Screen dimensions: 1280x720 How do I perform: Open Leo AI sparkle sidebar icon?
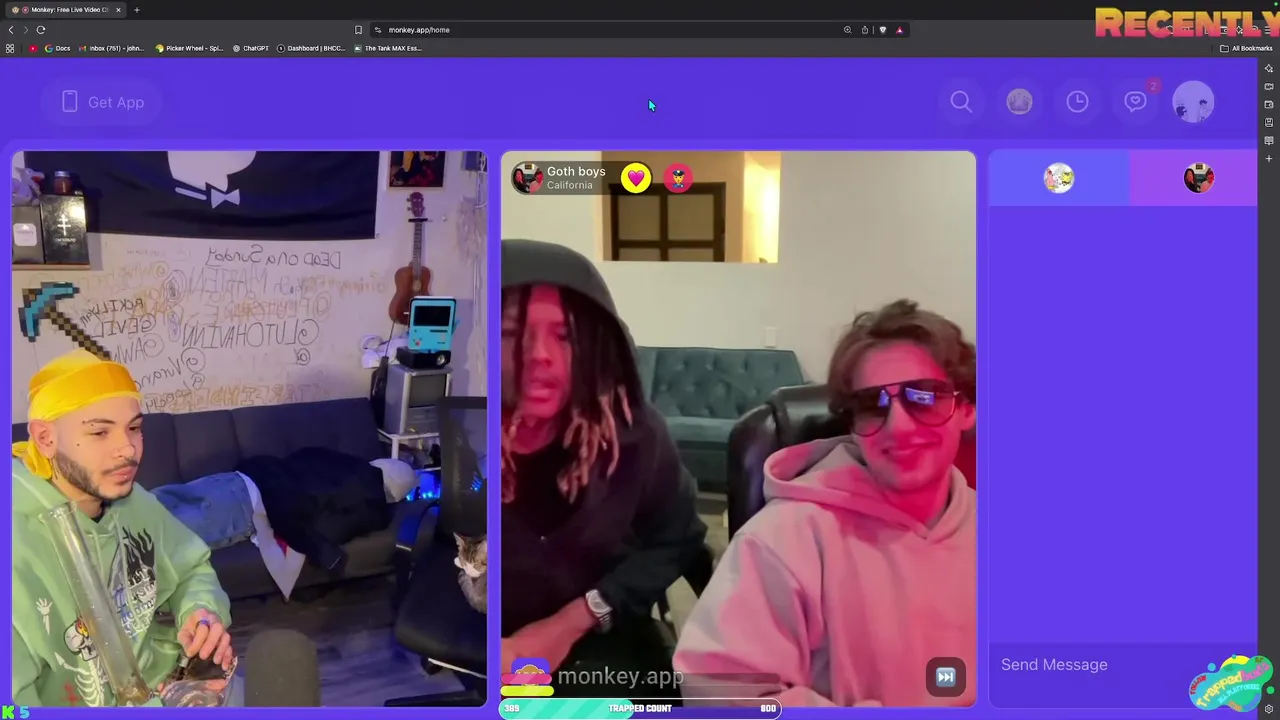(x=1269, y=68)
